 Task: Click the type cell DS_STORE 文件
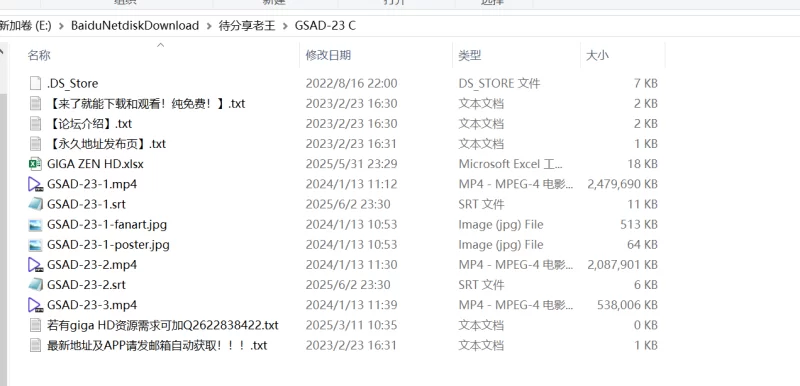coord(499,83)
